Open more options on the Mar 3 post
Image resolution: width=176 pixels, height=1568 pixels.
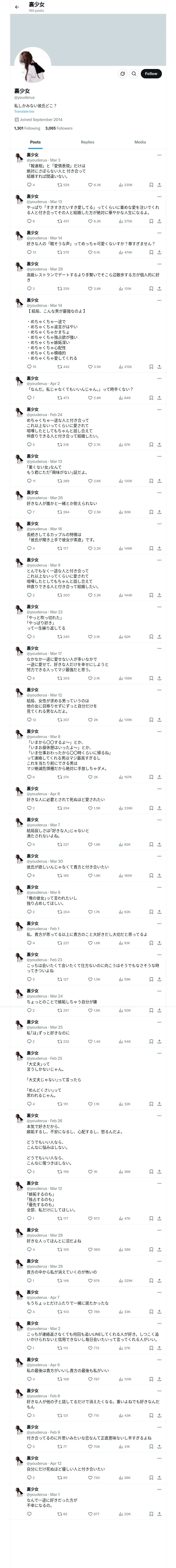pos(160,155)
